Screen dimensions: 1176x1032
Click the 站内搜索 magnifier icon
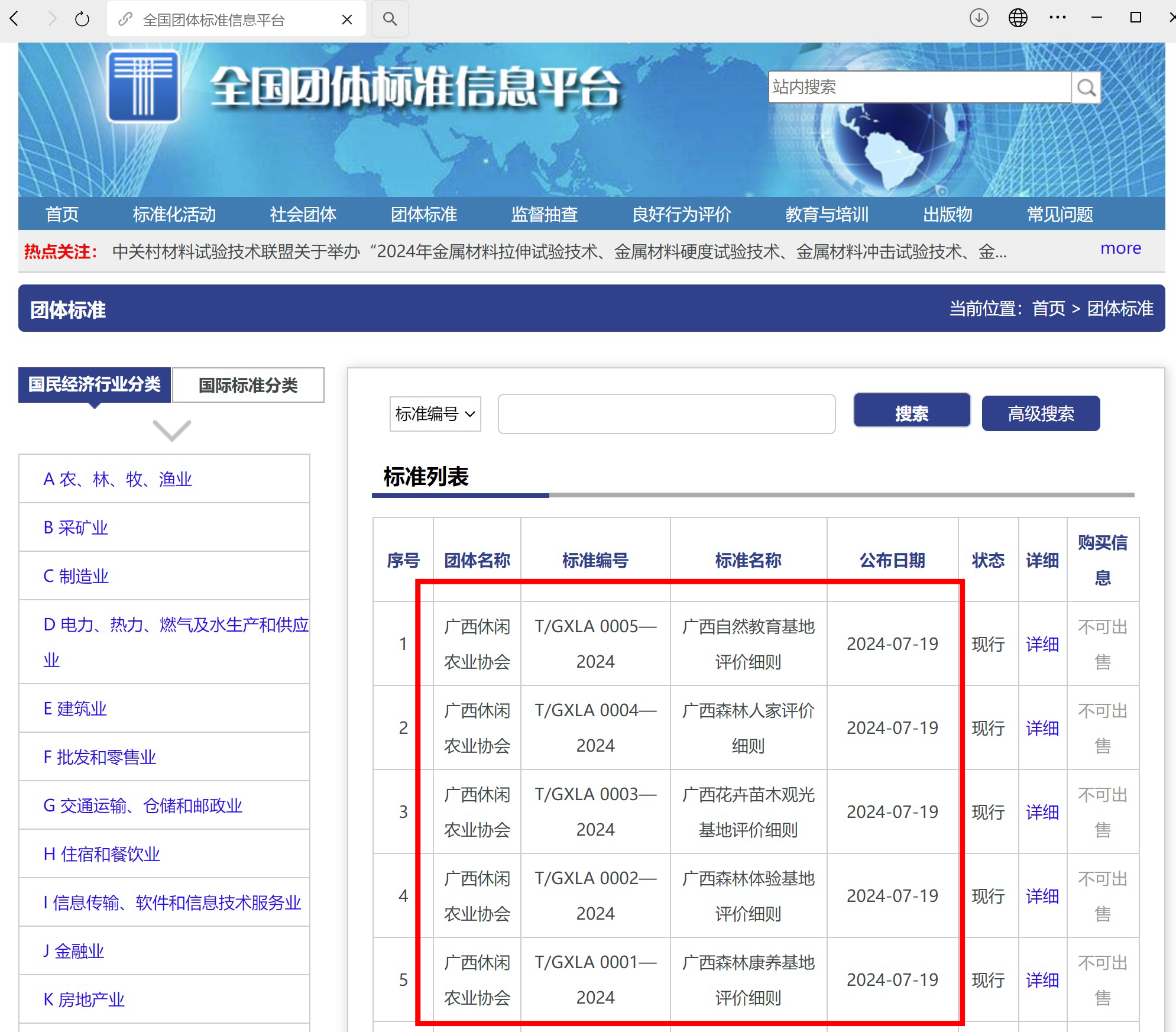(x=1087, y=88)
